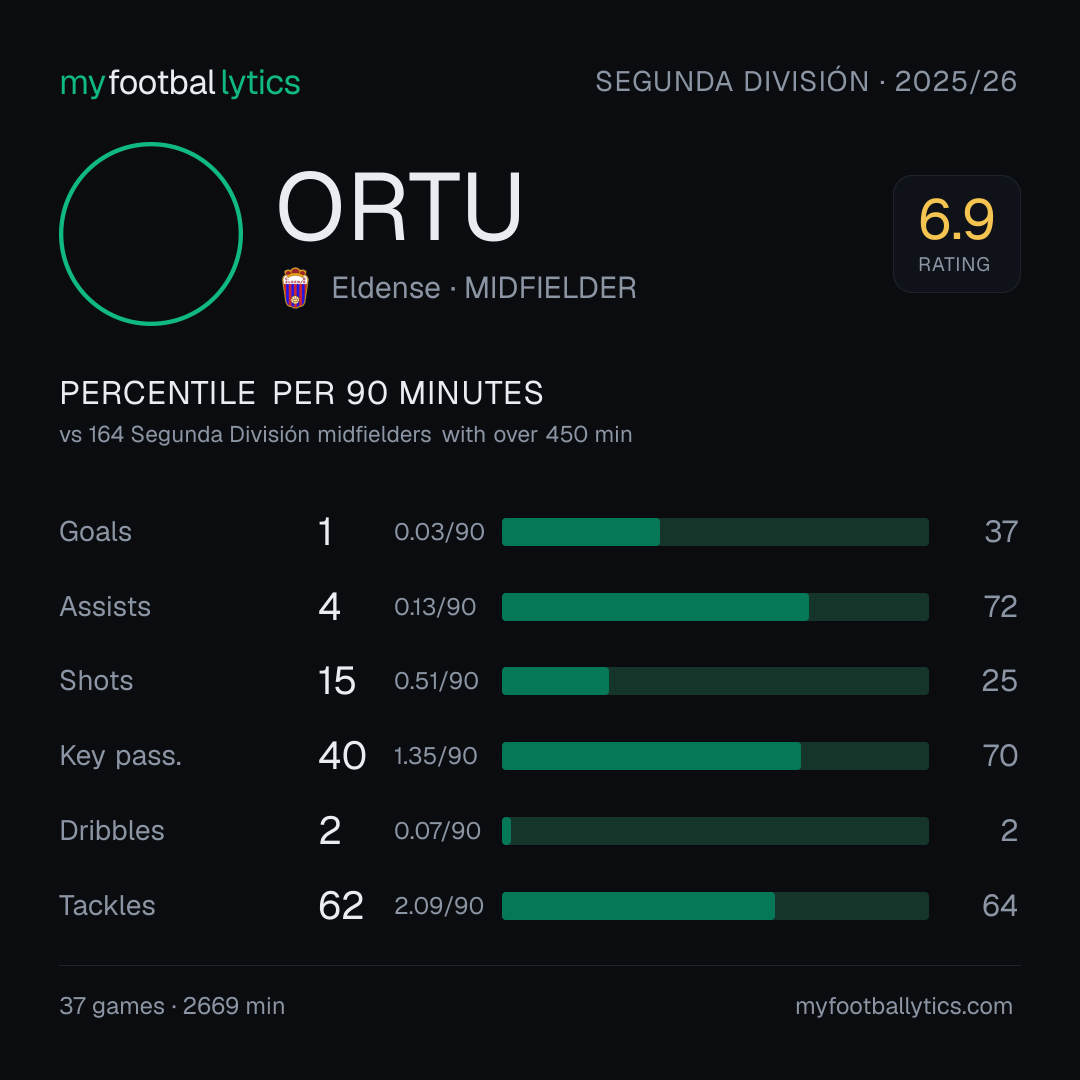Click the Goals stat label
This screenshot has height=1080, width=1080.
point(95,532)
